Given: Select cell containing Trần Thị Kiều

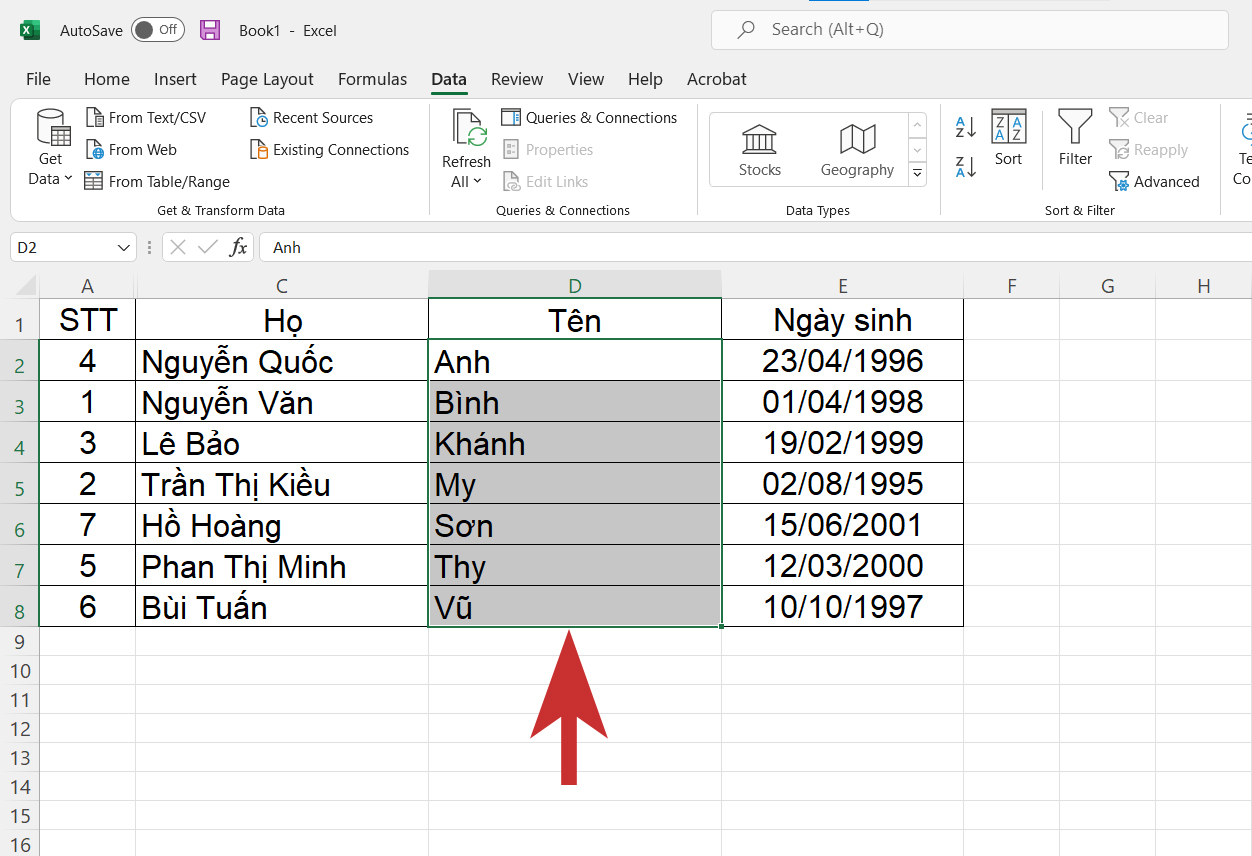Looking at the screenshot, I should point(282,484).
